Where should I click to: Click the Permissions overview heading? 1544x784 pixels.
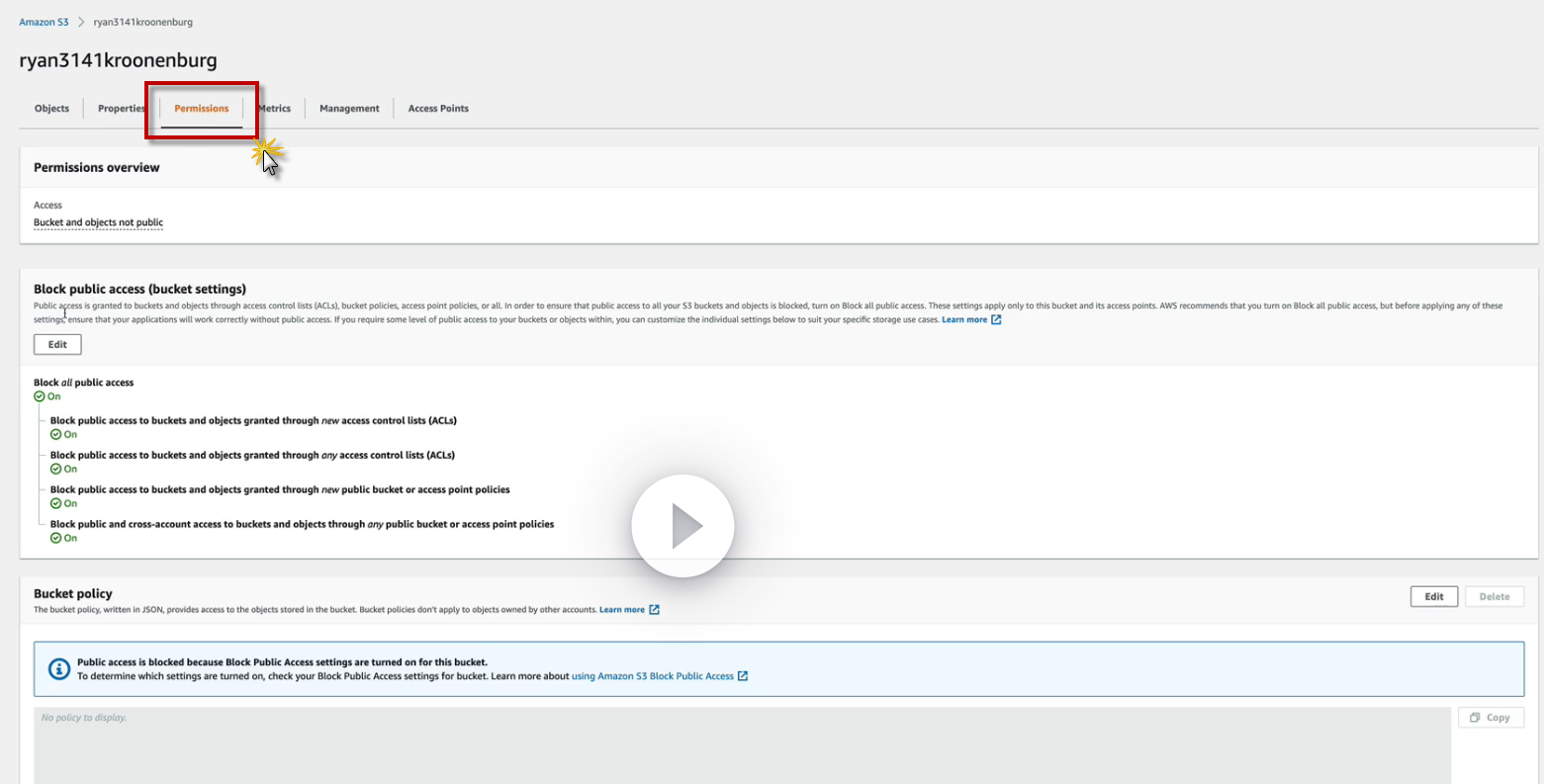pyautogui.click(x=97, y=168)
